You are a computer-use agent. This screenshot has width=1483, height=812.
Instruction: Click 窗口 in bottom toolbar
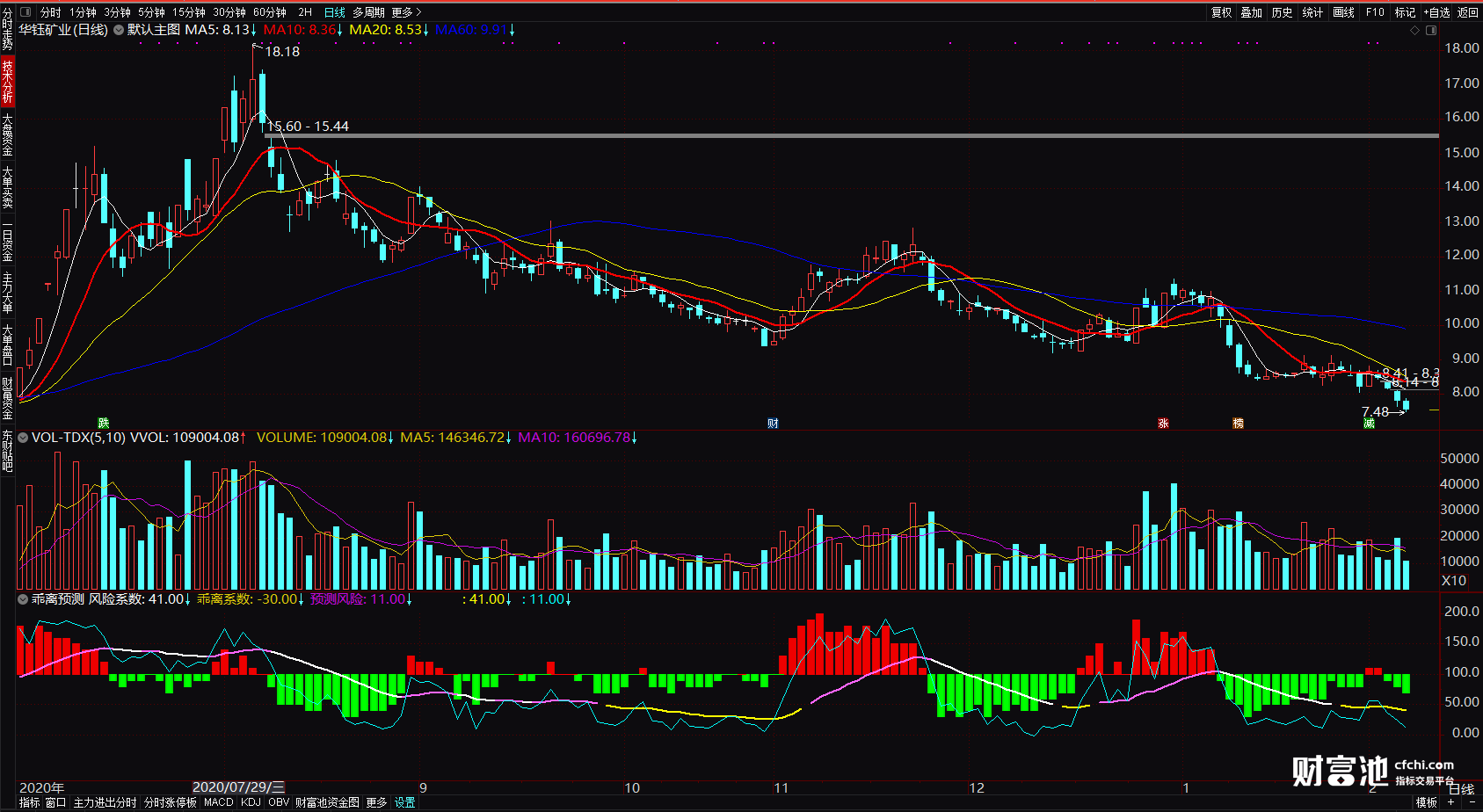click(55, 802)
